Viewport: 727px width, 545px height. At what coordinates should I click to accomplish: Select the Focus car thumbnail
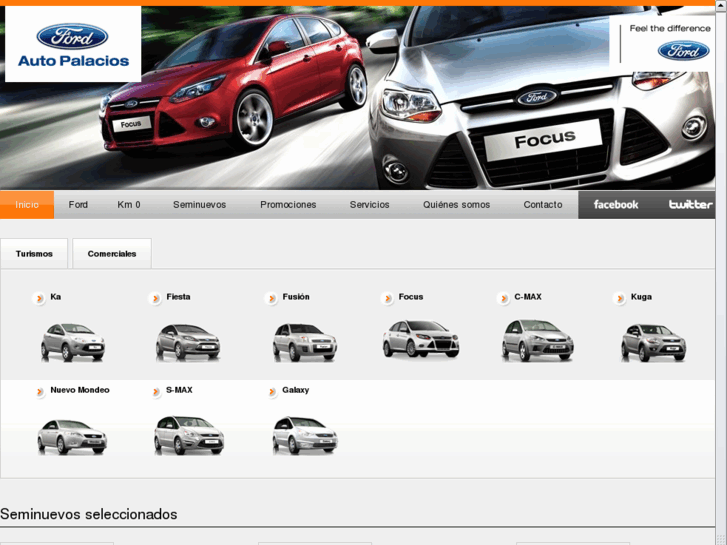click(x=421, y=339)
